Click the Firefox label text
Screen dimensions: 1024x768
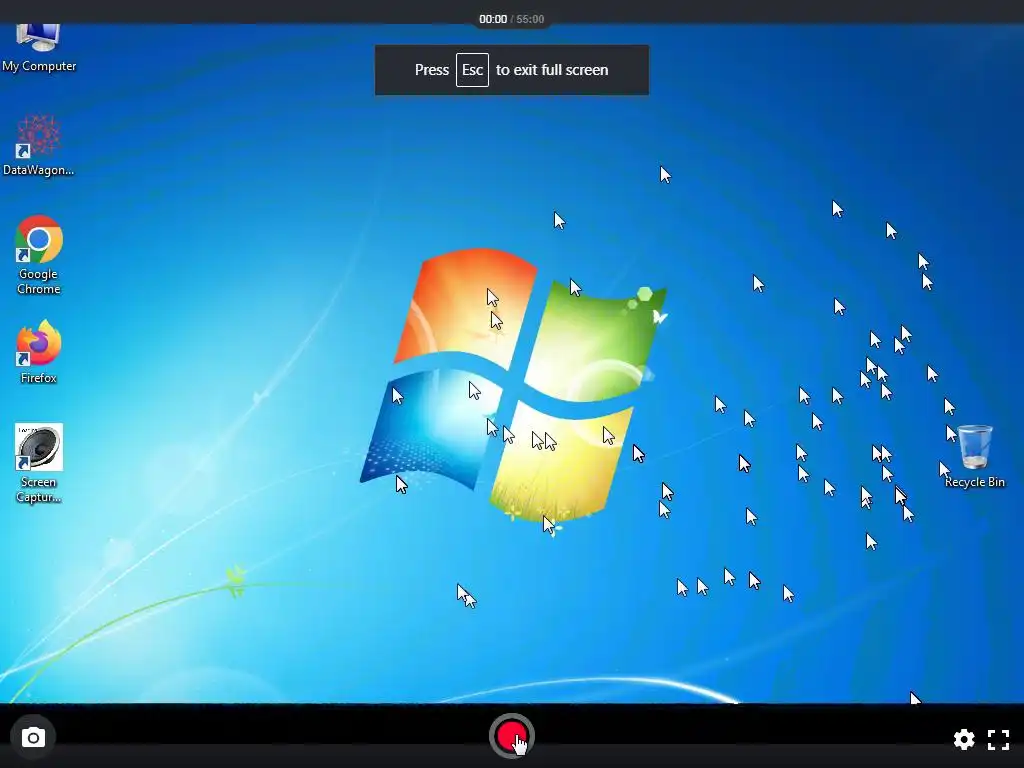[x=39, y=377]
